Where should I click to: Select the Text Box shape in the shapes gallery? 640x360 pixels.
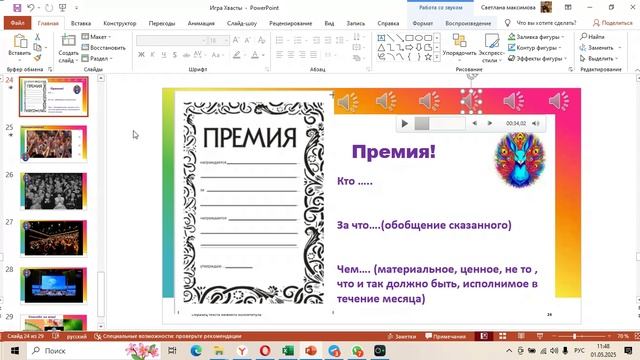[381, 38]
